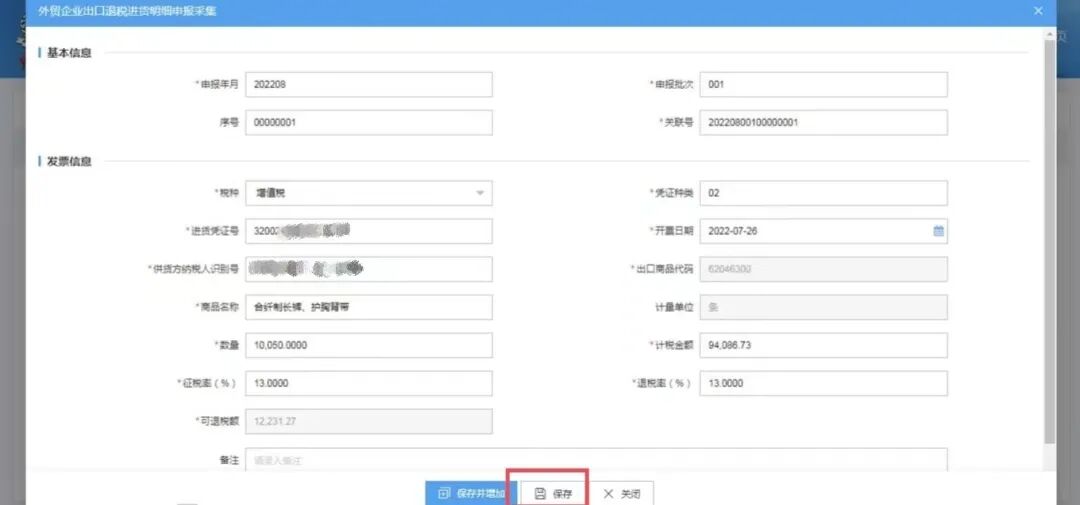Select the 计税金额 field showing 94,086.73
This screenshot has width=1080, height=505.
coord(824,345)
